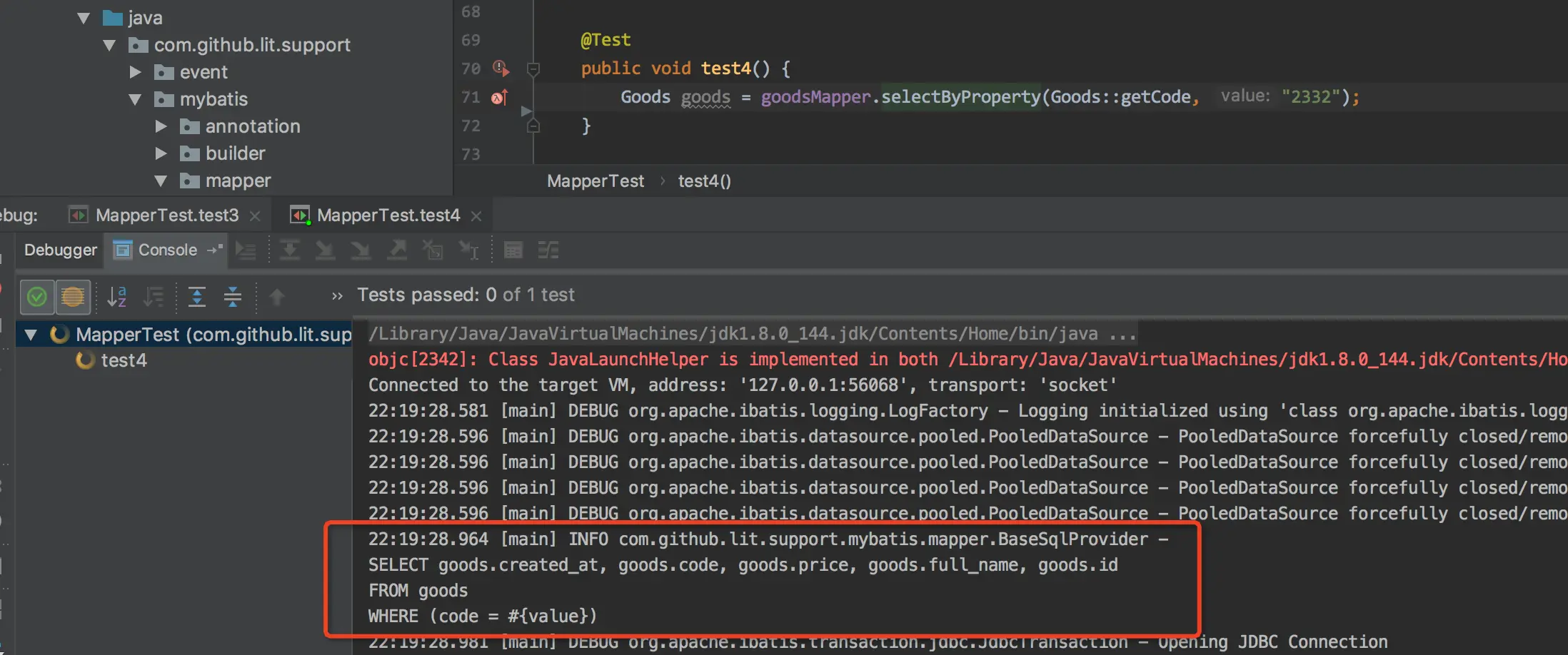The width and height of the screenshot is (1568, 655).
Task: Open the Console tab
Action: (x=167, y=250)
